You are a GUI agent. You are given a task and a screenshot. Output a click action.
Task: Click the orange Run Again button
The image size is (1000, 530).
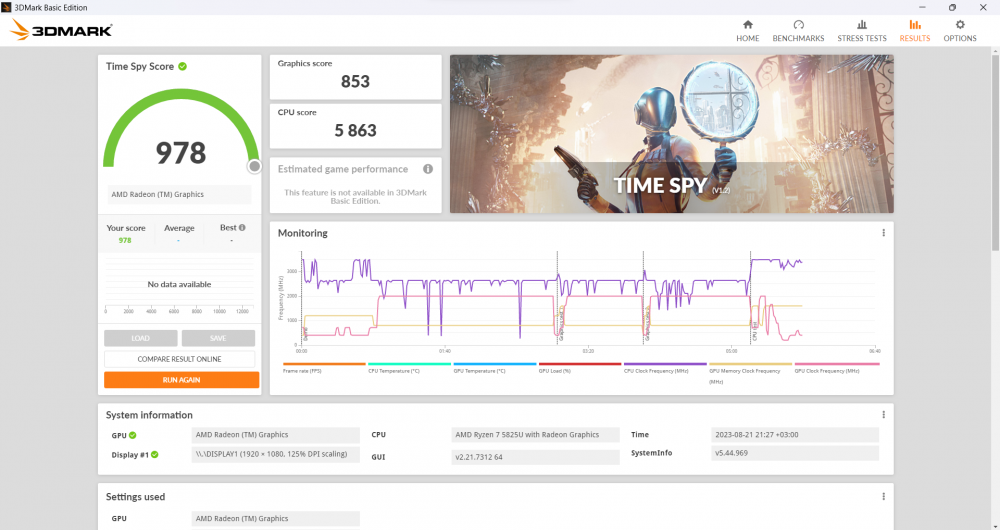point(181,379)
